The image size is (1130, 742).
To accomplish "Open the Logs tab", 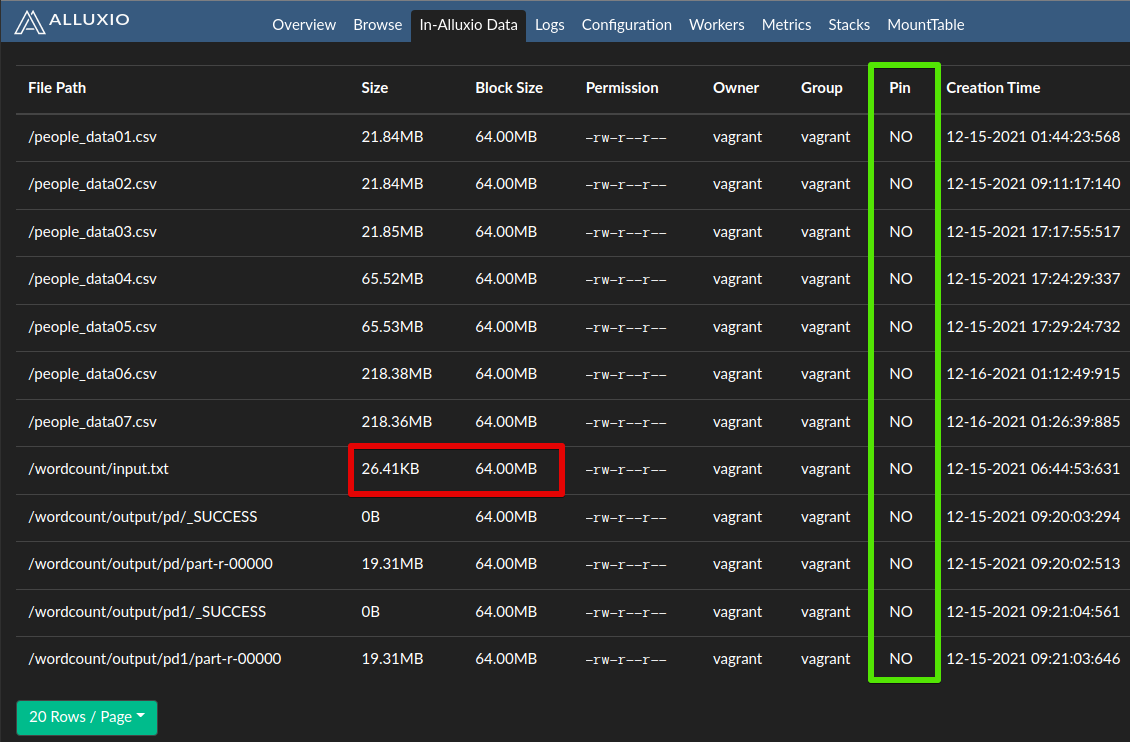I will [550, 25].
